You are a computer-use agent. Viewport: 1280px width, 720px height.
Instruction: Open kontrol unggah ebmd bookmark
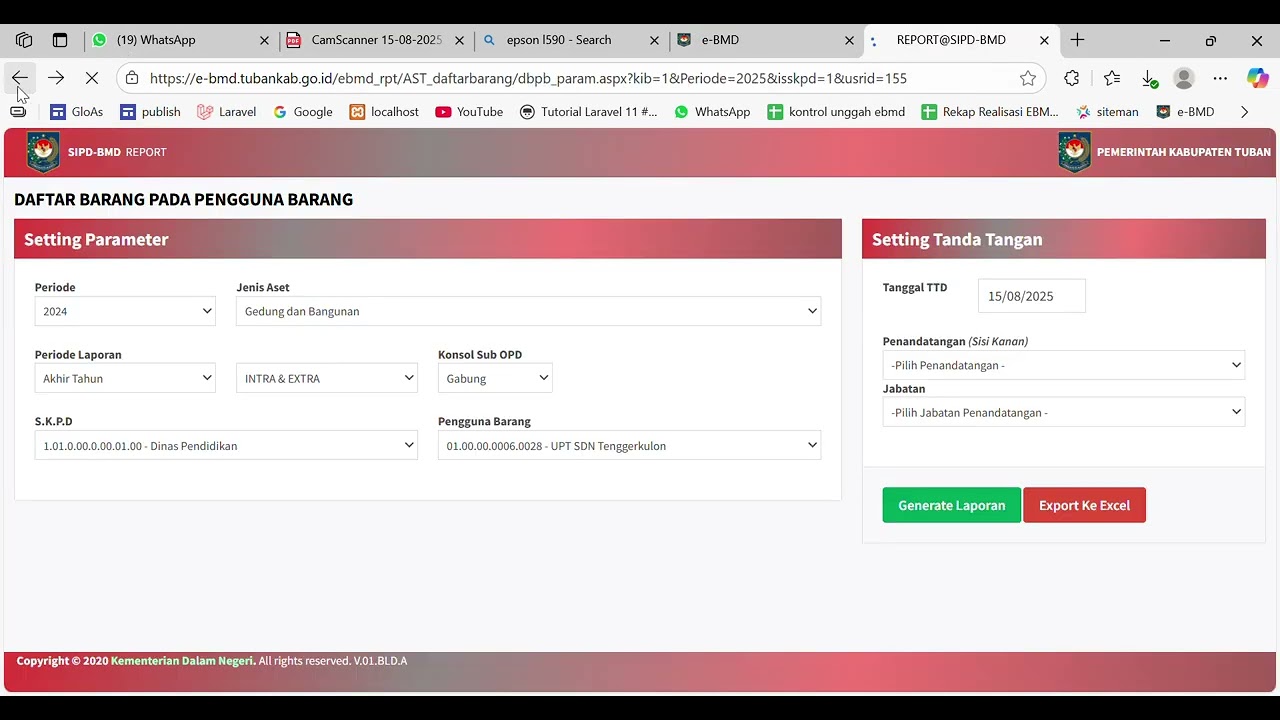[836, 112]
